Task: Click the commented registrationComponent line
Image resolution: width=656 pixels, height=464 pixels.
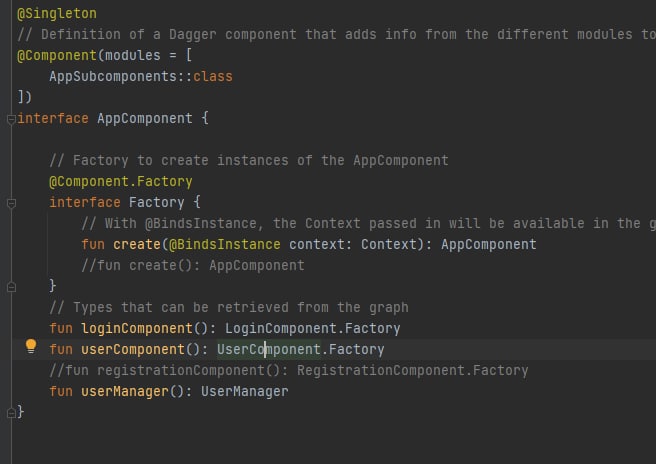Action: tap(288, 370)
